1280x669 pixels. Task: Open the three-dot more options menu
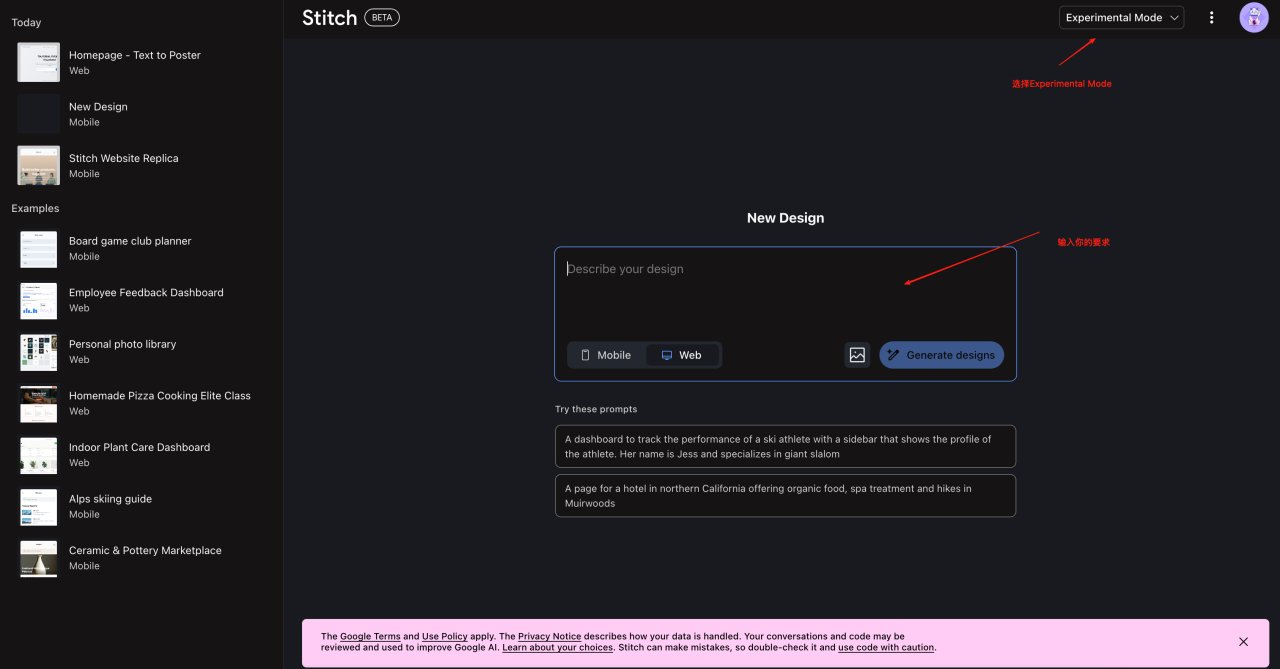coord(1212,17)
